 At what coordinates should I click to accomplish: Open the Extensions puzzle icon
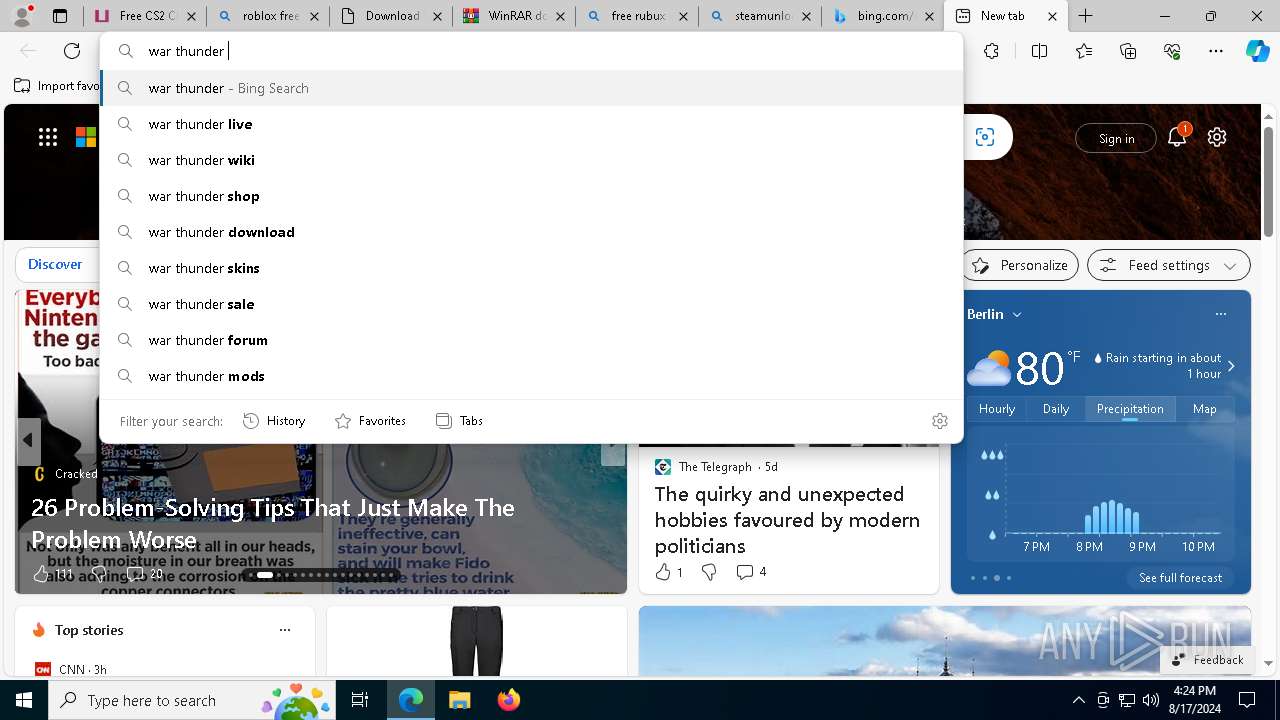tap(991, 51)
